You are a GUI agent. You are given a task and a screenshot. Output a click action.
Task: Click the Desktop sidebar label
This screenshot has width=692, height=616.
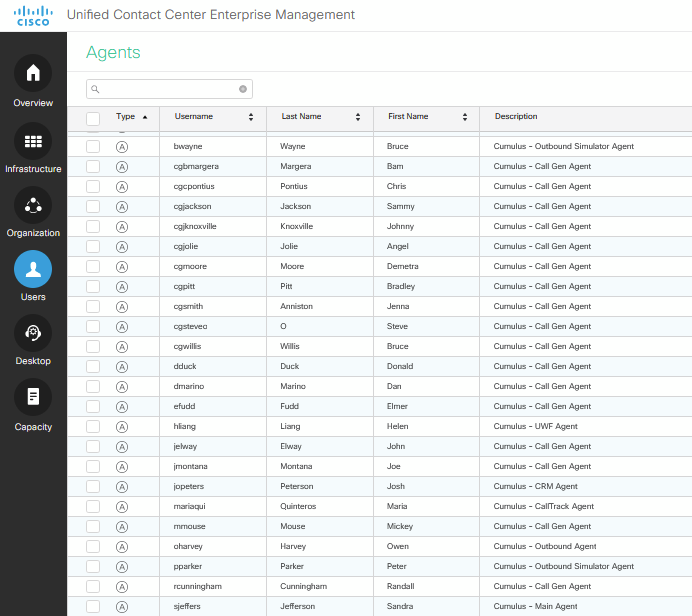(33, 361)
